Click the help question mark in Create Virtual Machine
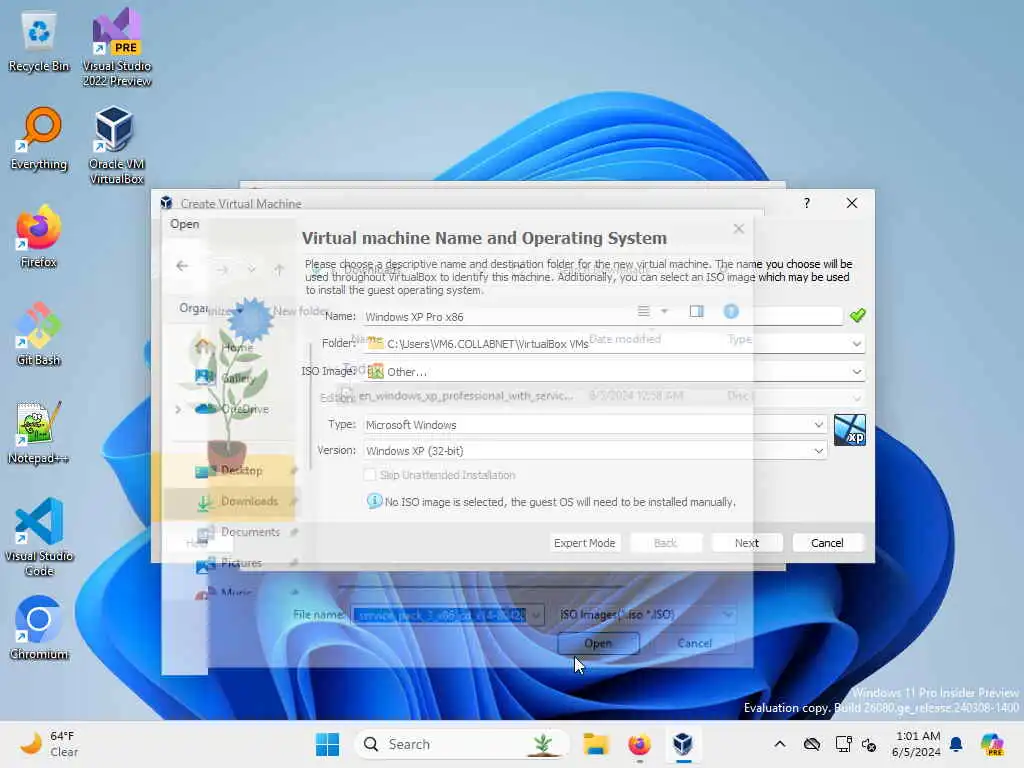This screenshot has height=768, width=1024. point(807,203)
